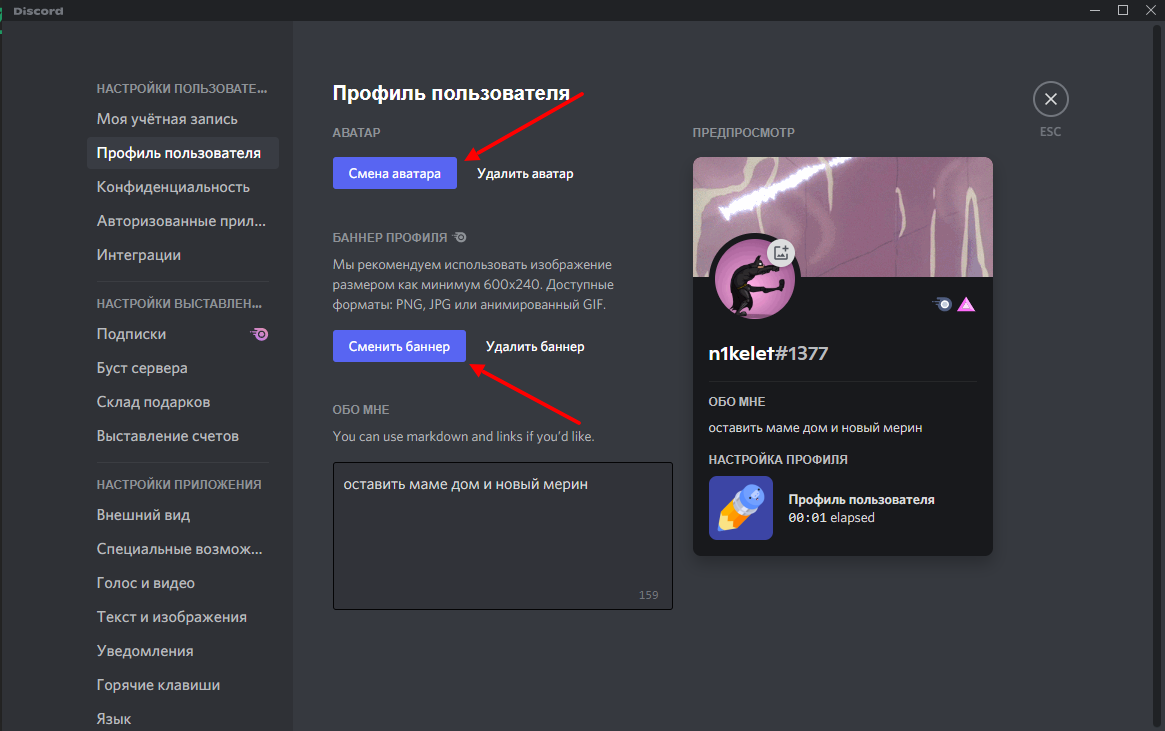This screenshot has height=731, width=1165.
Task: Click Удалить баннер
Action: point(535,346)
